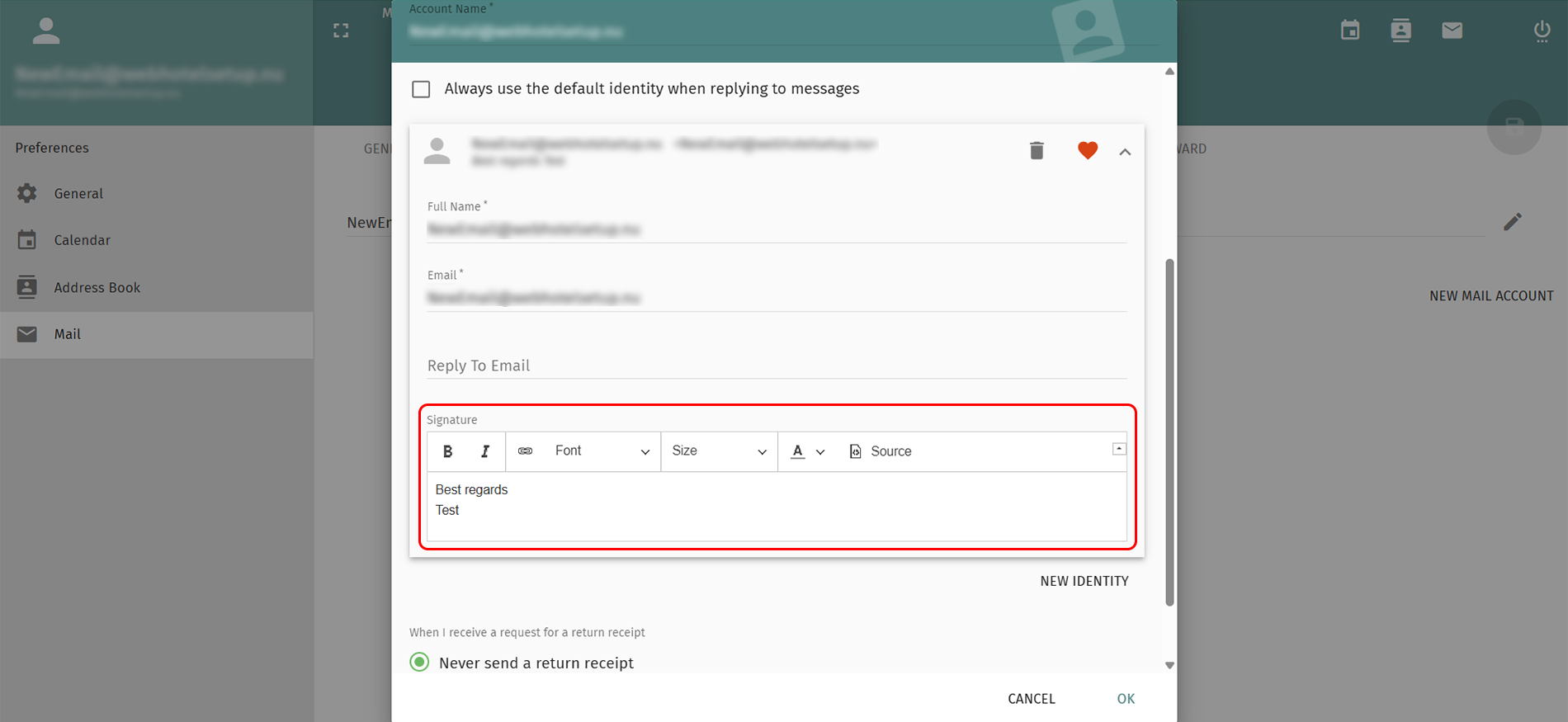Screen dimensions: 1568x722
Task: Open the Font dropdown
Action: (x=602, y=451)
